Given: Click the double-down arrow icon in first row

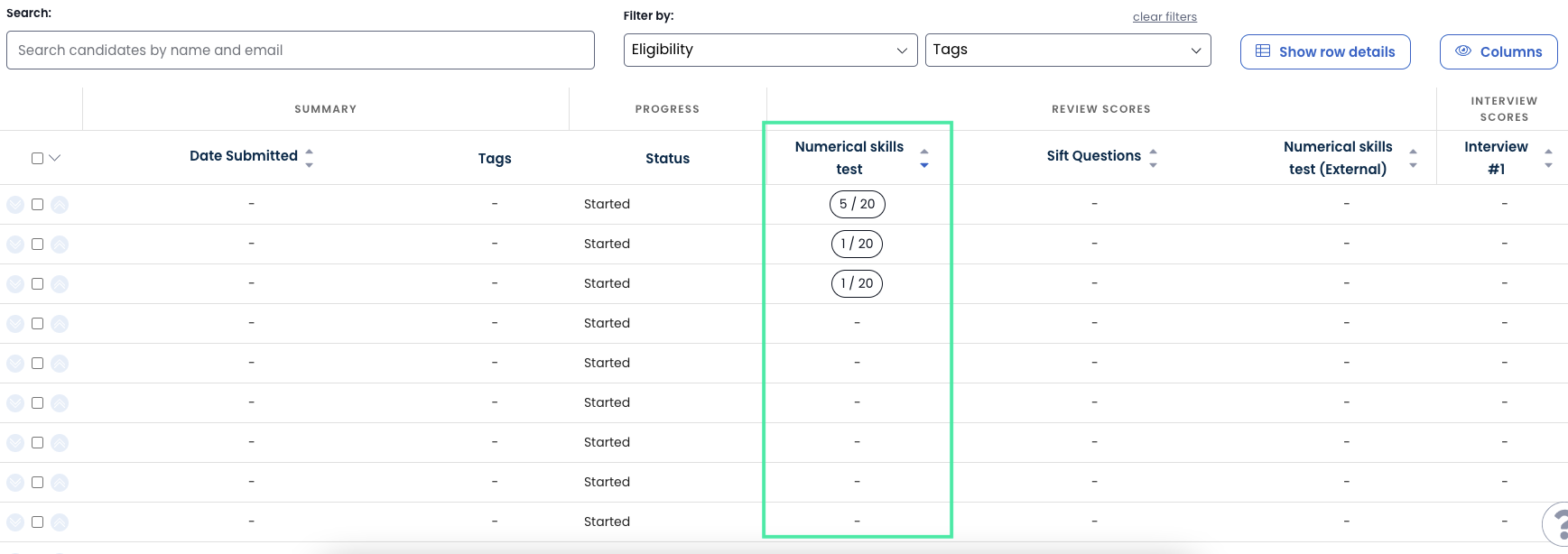Looking at the screenshot, I should [x=15, y=205].
